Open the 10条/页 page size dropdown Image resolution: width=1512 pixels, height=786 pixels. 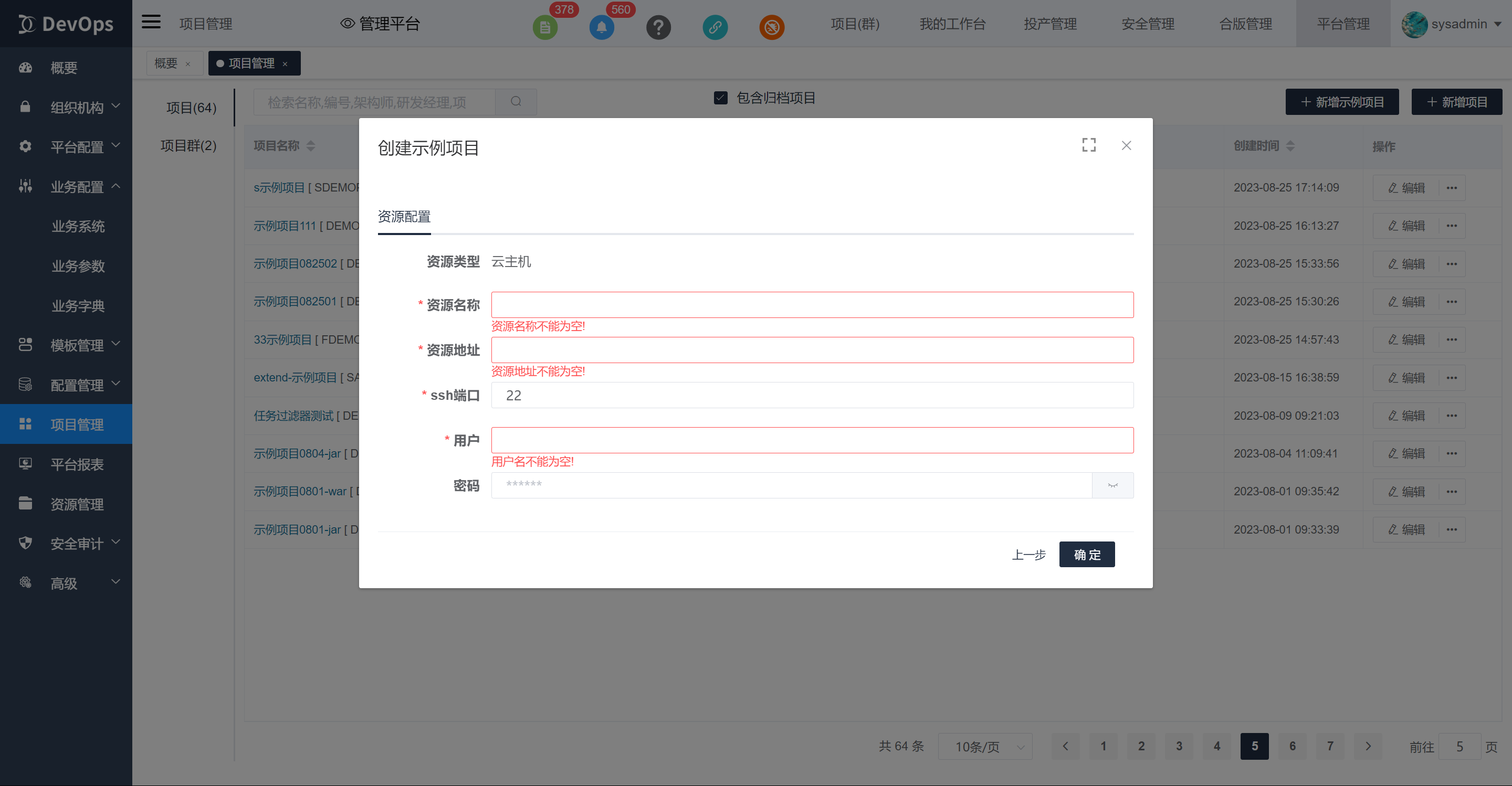(x=984, y=746)
